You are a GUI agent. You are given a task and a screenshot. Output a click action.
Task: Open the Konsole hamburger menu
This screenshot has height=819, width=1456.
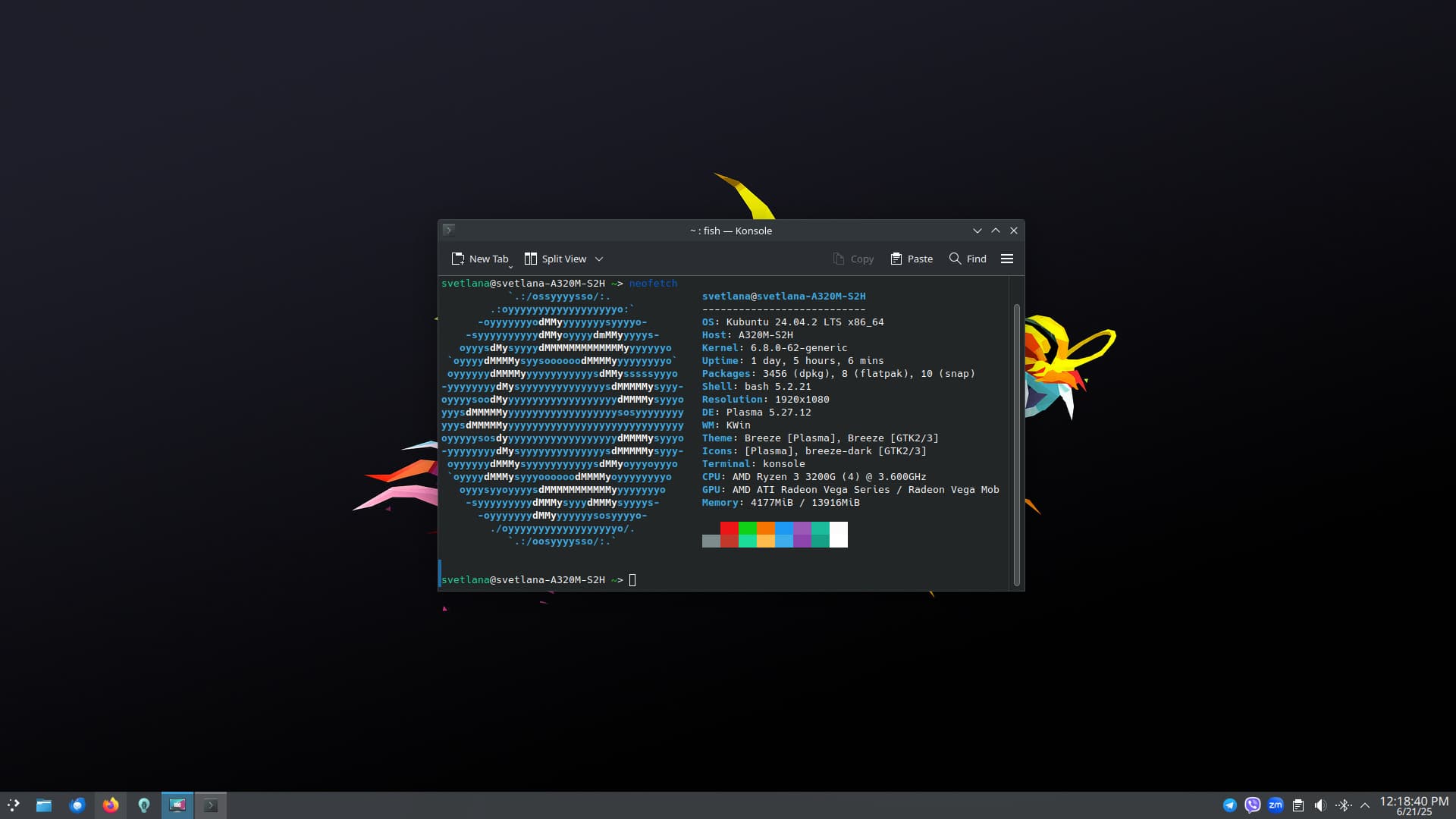coord(1006,259)
